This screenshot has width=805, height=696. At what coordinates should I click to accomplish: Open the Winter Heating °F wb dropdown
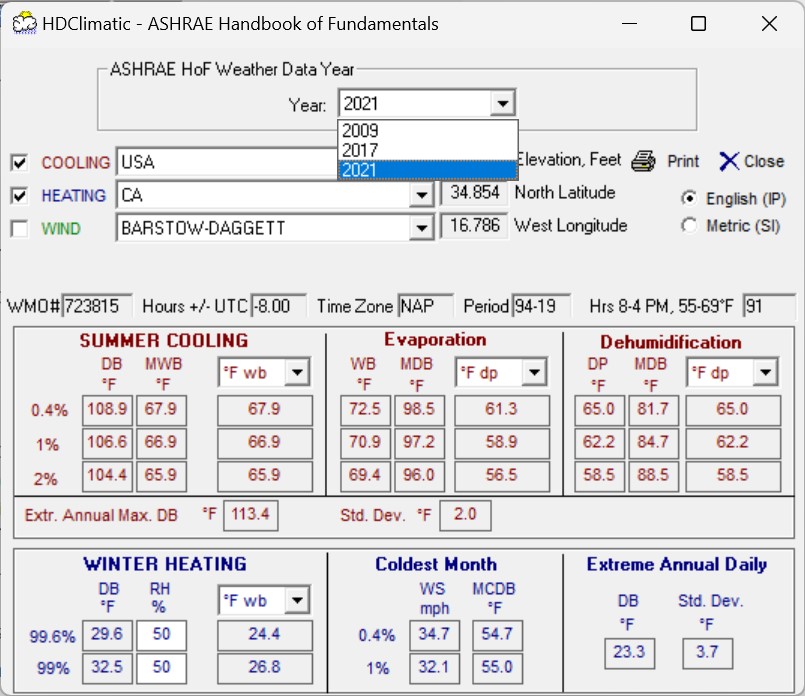(x=297, y=600)
